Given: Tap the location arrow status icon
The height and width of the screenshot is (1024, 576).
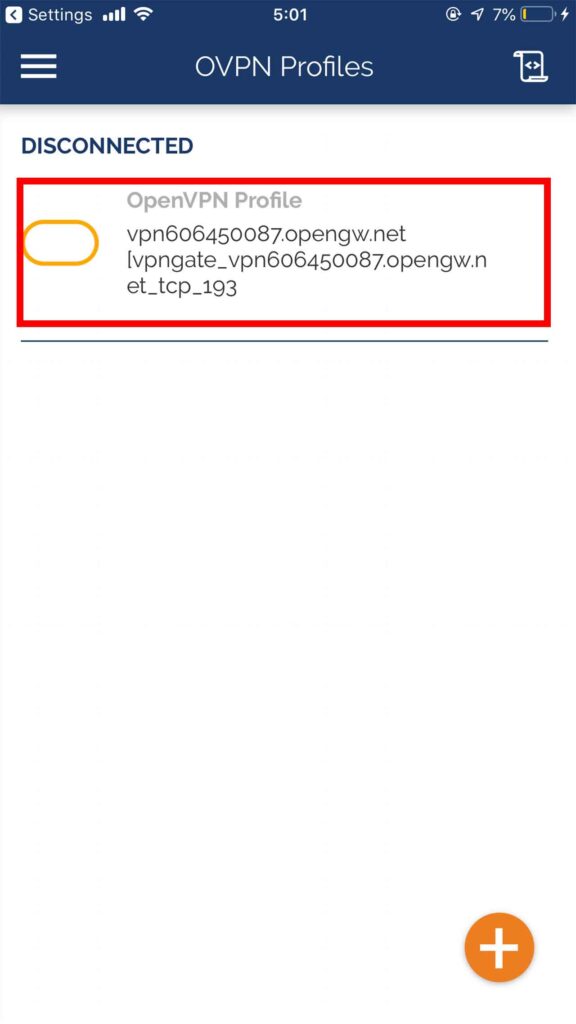Looking at the screenshot, I should (x=477, y=14).
